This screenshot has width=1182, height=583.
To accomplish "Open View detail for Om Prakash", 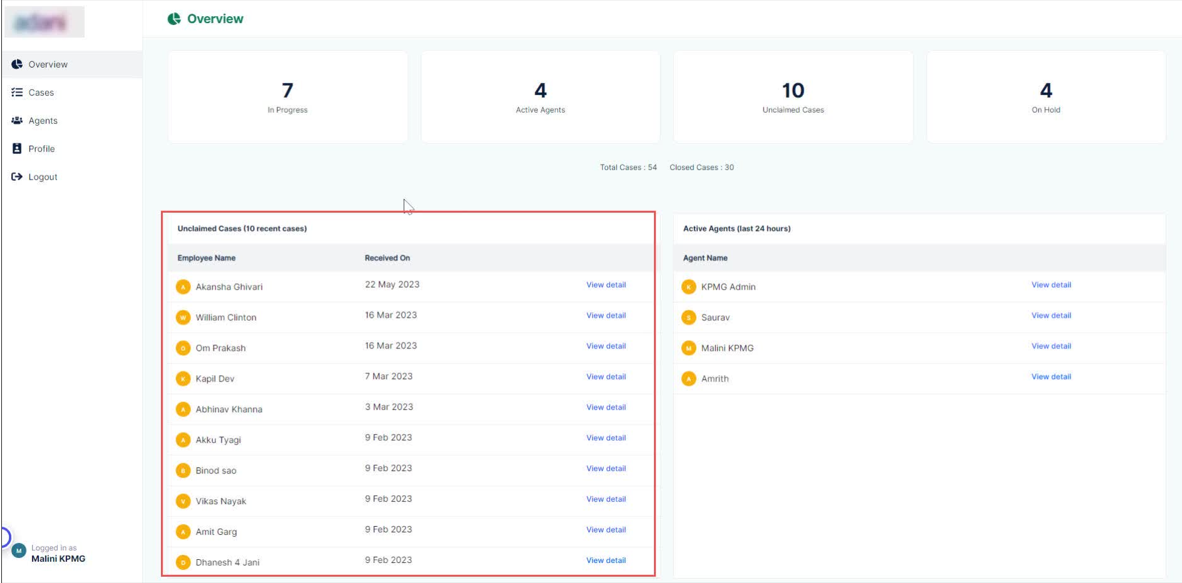I will coord(606,346).
